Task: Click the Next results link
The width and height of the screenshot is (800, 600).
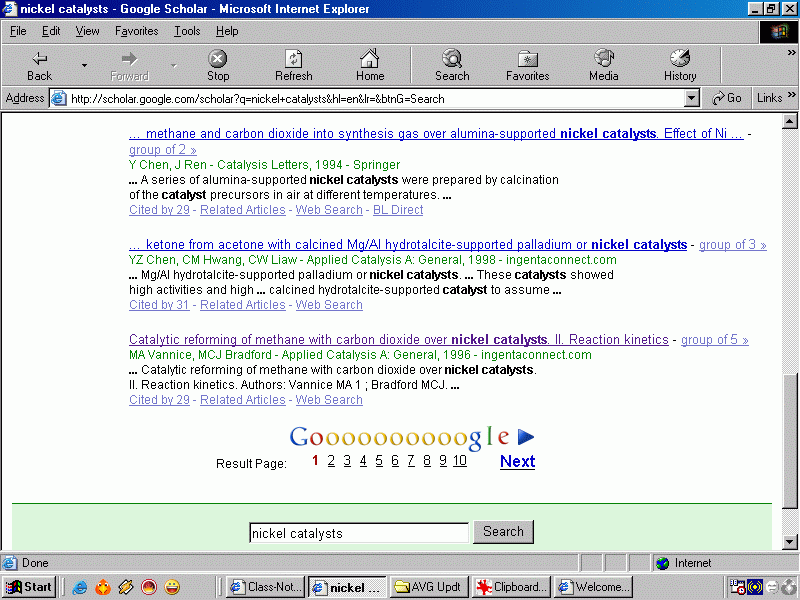Action: pos(517,461)
